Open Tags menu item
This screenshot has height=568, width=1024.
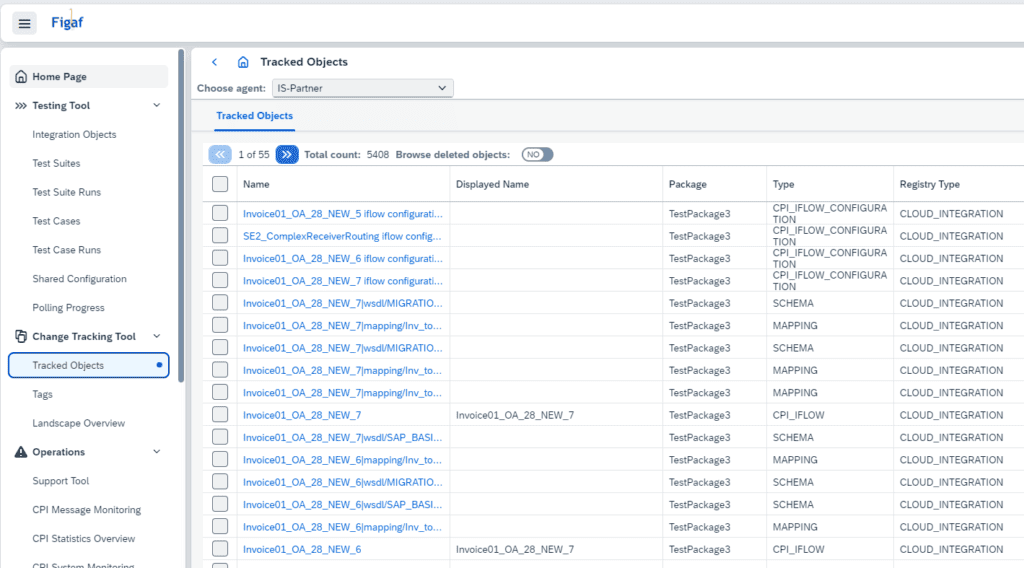(x=42, y=394)
